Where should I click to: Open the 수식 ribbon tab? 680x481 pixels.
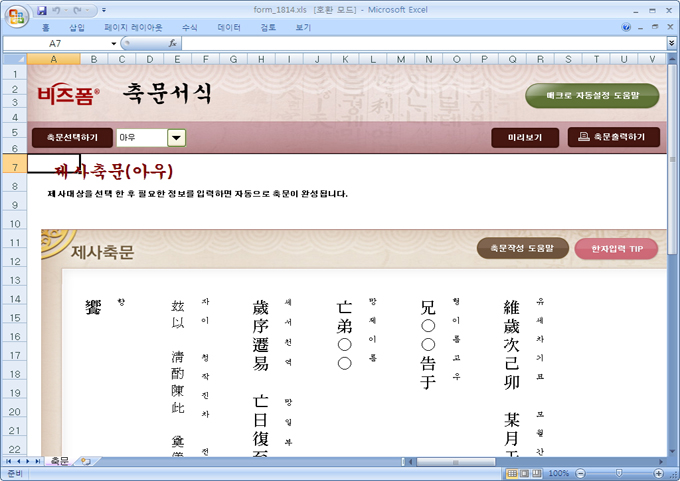tap(190, 28)
